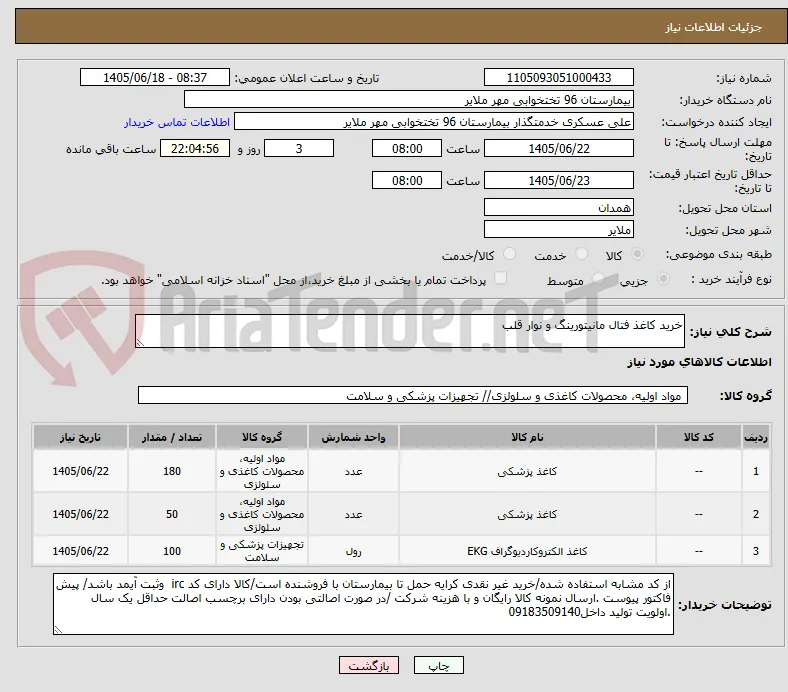Click the resize grip of description box
Image resolution: width=788 pixels, height=692 pixels.
point(140,343)
